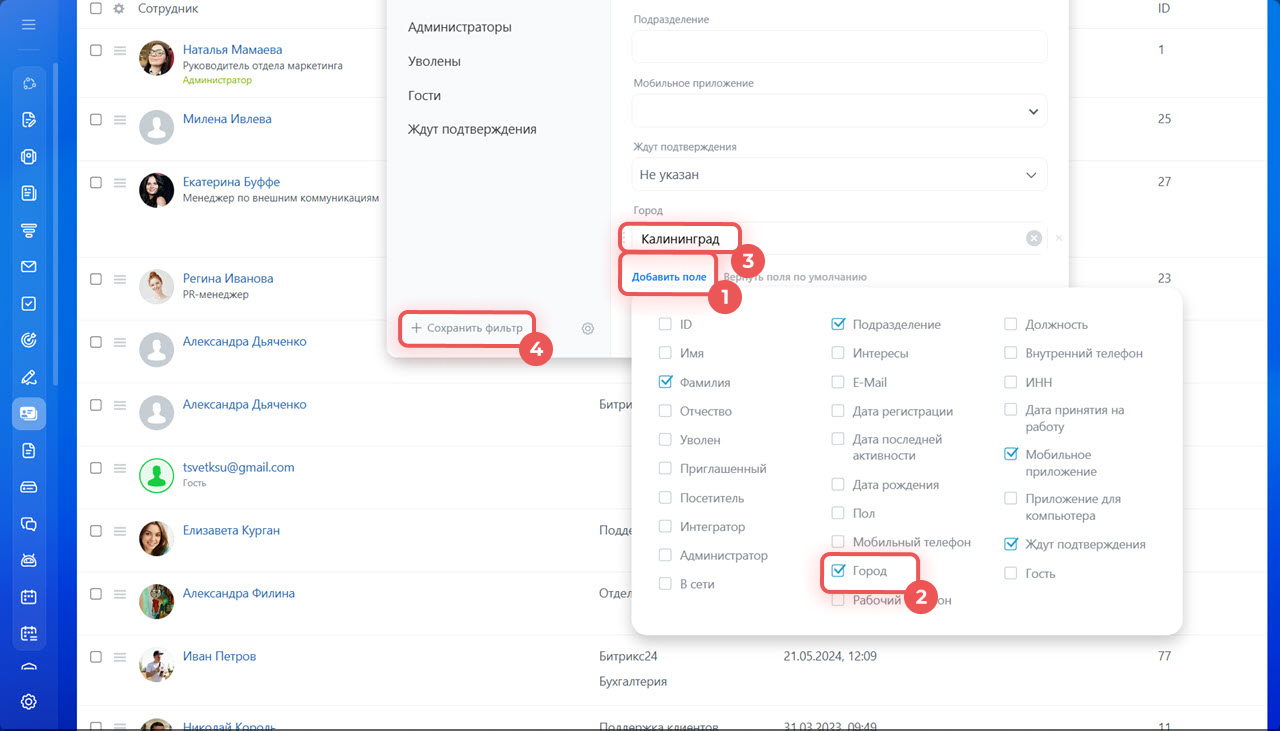This screenshot has height=731, width=1280.
Task: Uncheck the Подразделение field checkbox
Action: tap(838, 324)
